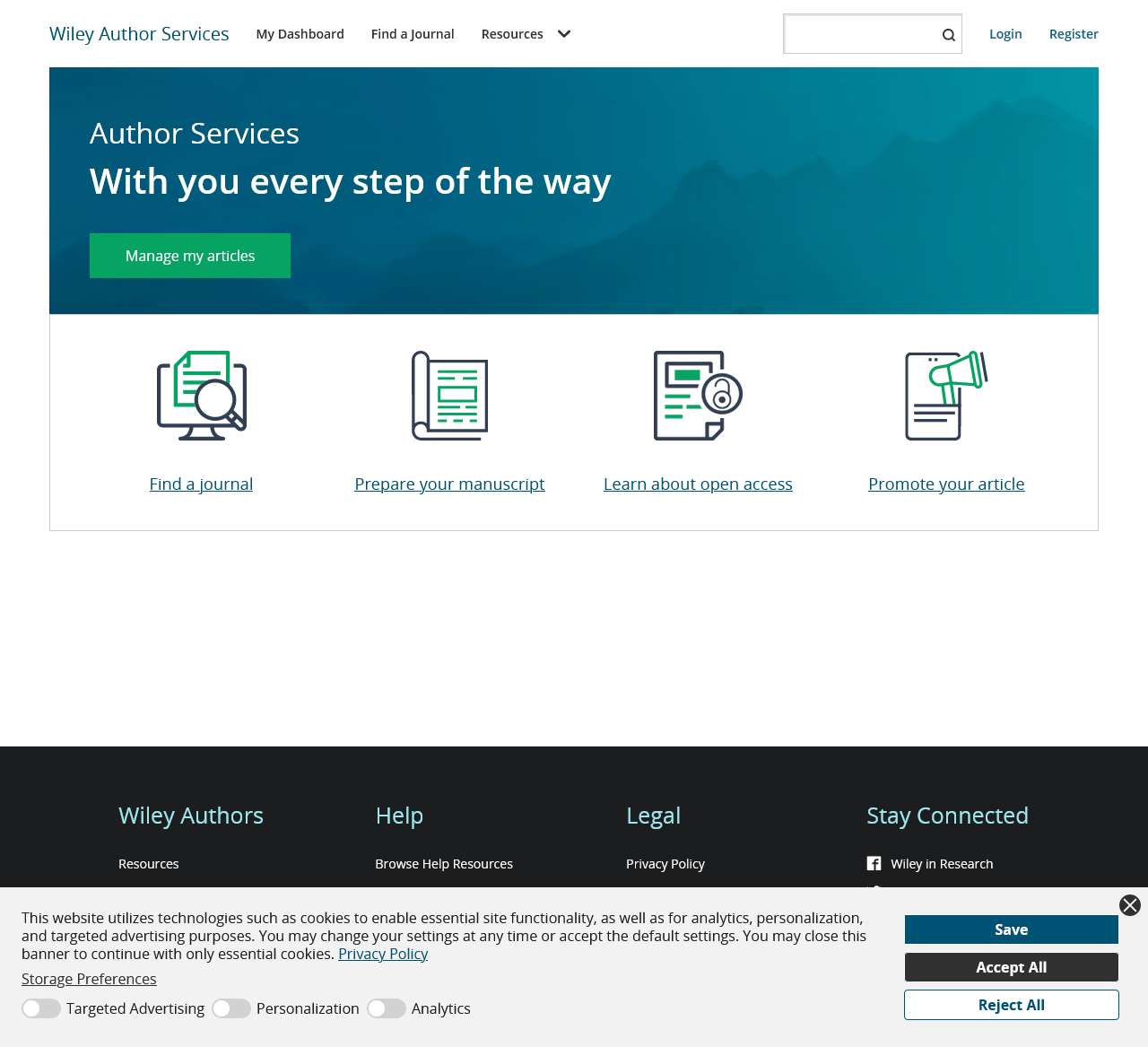Open the Find a journal text link

pos(201,484)
